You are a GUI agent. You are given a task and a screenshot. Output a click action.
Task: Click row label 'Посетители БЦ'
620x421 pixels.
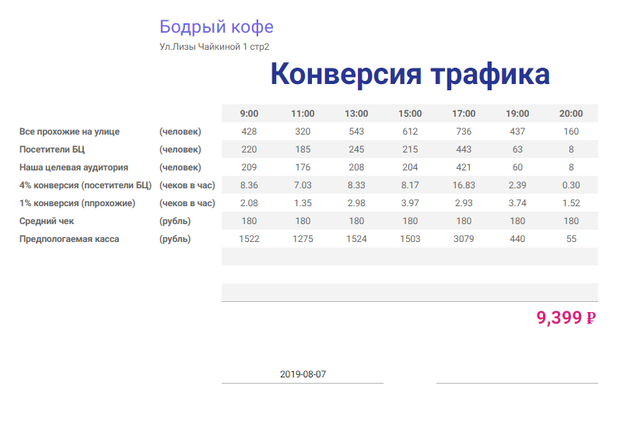tap(52, 149)
